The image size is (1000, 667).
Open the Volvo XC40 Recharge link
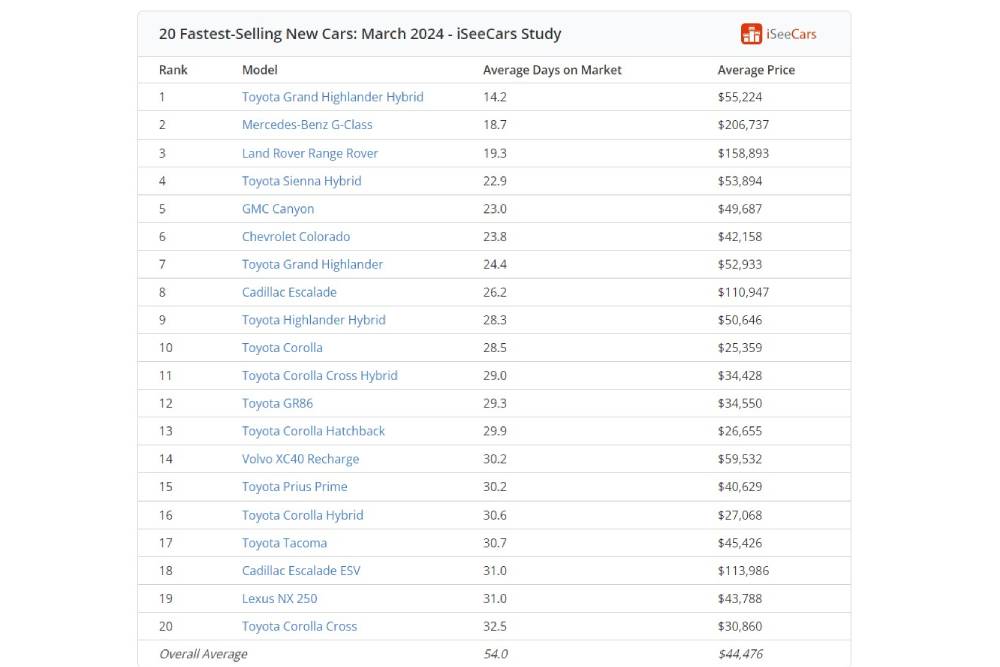tap(300, 459)
